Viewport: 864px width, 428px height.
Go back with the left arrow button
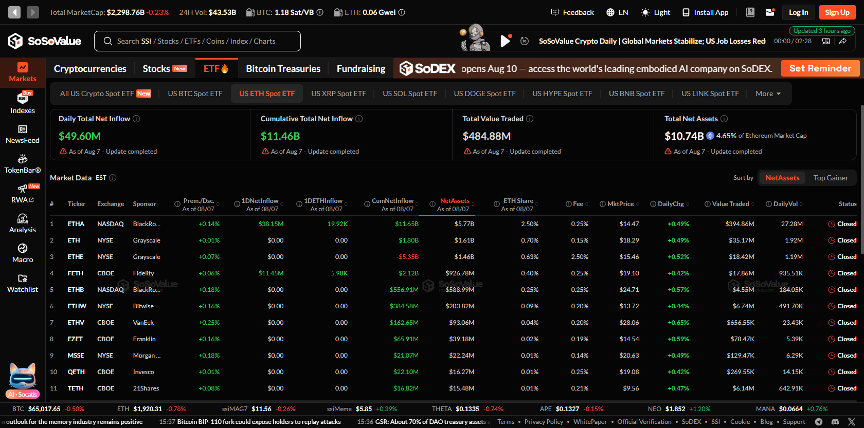click(15, 12)
